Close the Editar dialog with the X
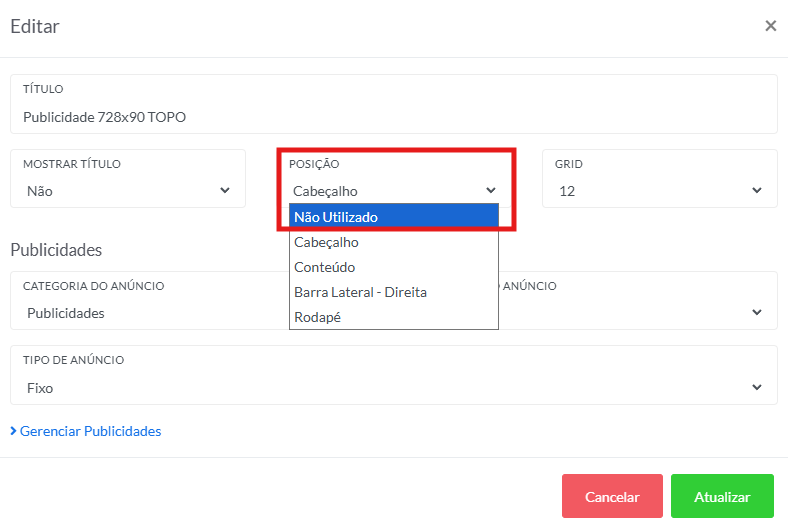The width and height of the screenshot is (788, 523). pos(770,26)
